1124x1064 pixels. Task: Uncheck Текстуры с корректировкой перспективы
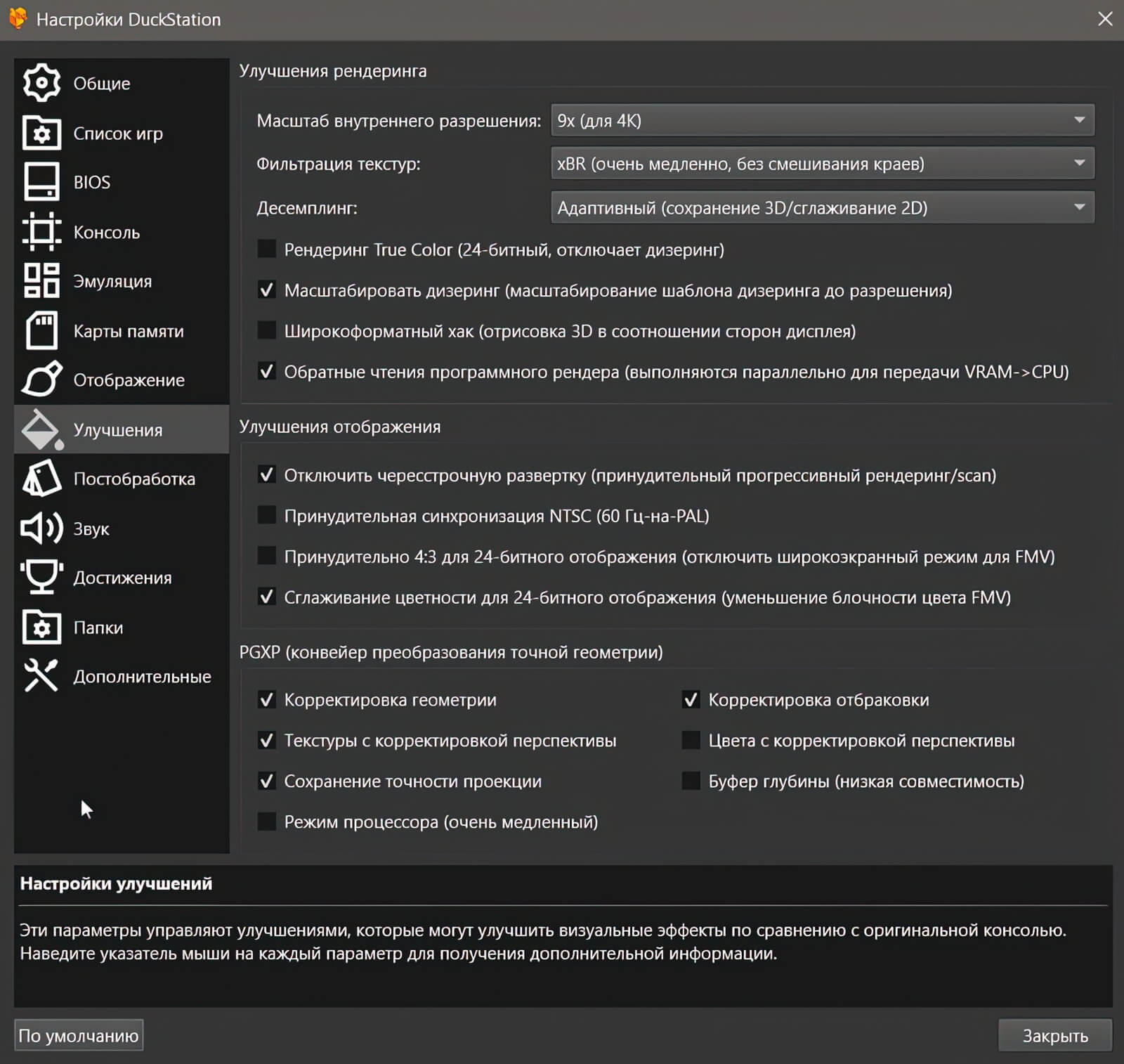[x=267, y=740]
